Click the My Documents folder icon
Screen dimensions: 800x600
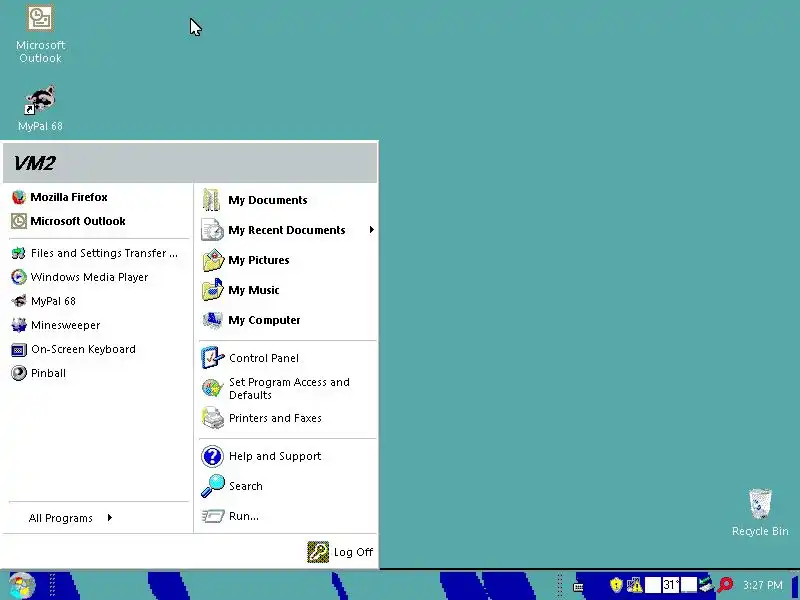211,200
